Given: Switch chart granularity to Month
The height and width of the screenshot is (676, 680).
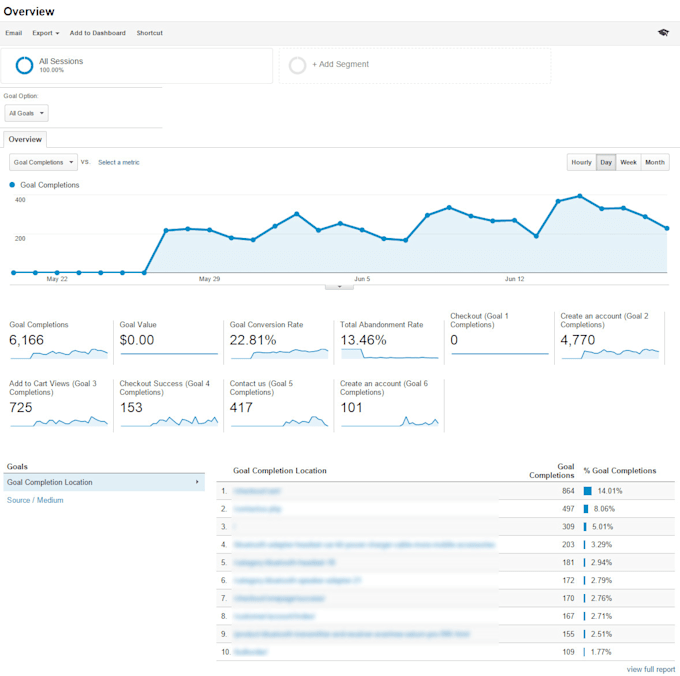Looking at the screenshot, I should (x=655, y=162).
